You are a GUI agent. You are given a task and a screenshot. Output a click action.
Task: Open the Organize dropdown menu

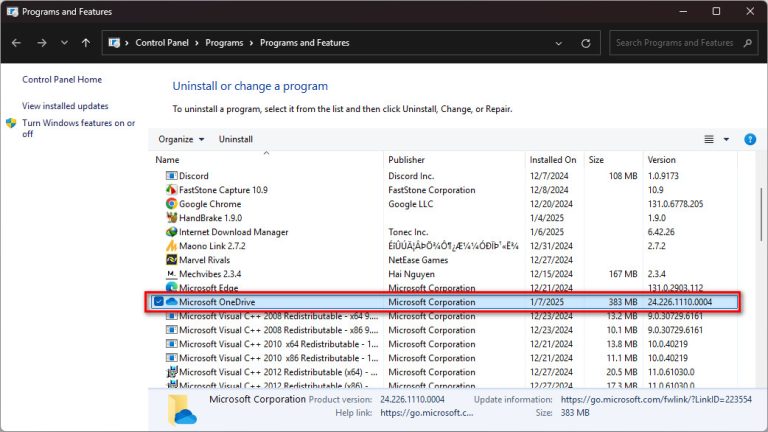(181, 140)
